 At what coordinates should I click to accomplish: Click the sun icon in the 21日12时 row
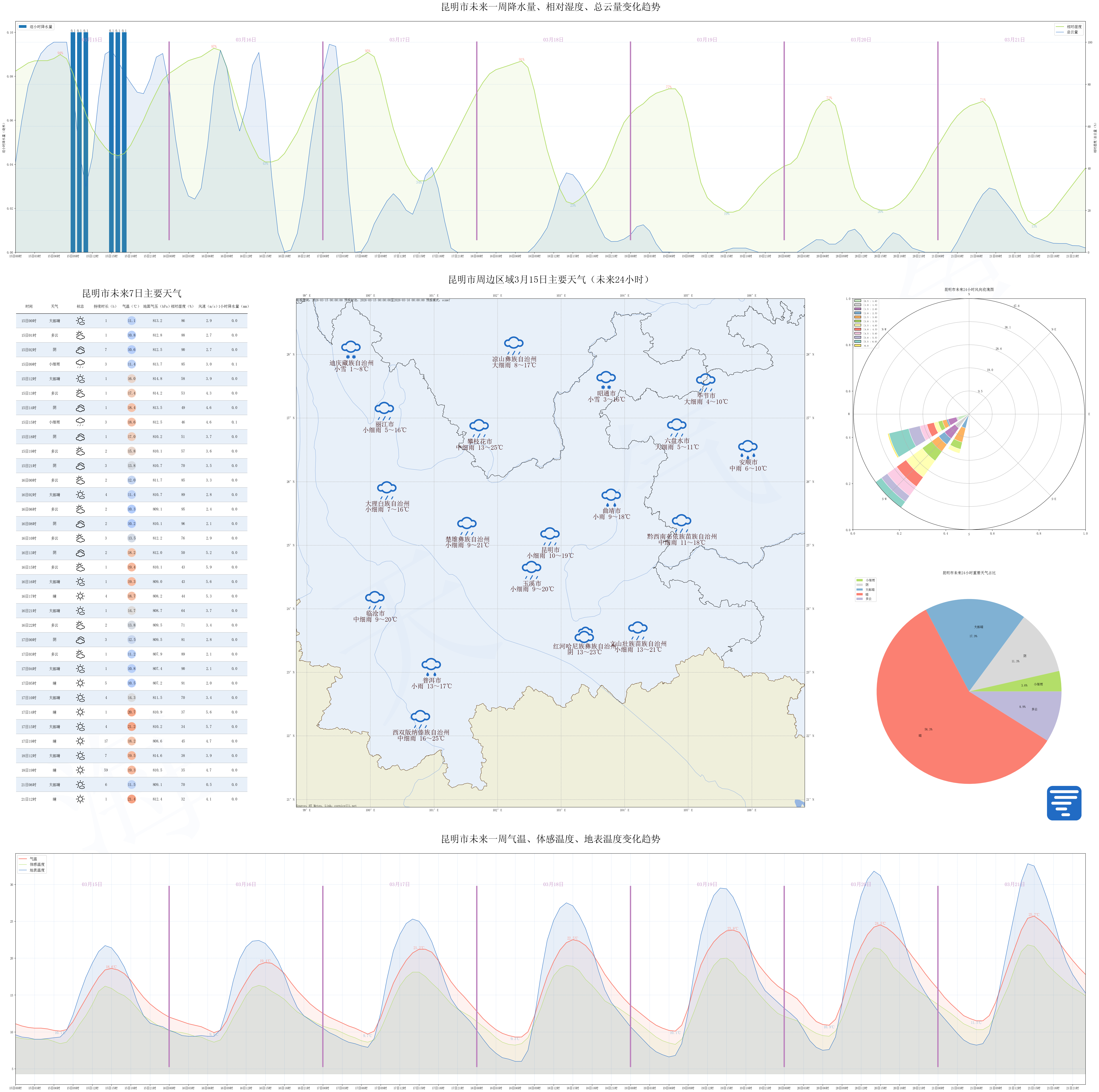point(80,799)
